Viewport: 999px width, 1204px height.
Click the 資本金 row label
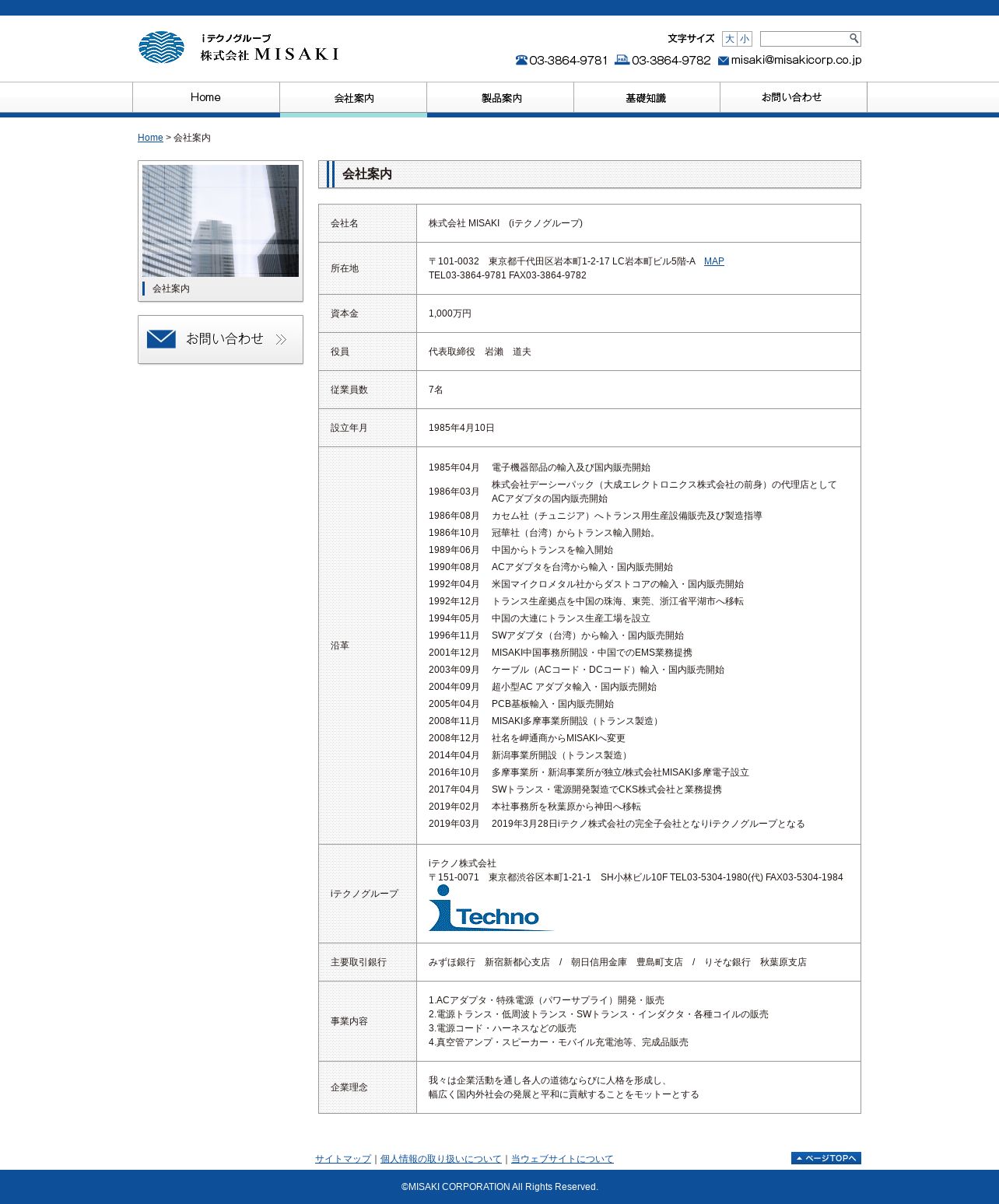click(x=345, y=313)
